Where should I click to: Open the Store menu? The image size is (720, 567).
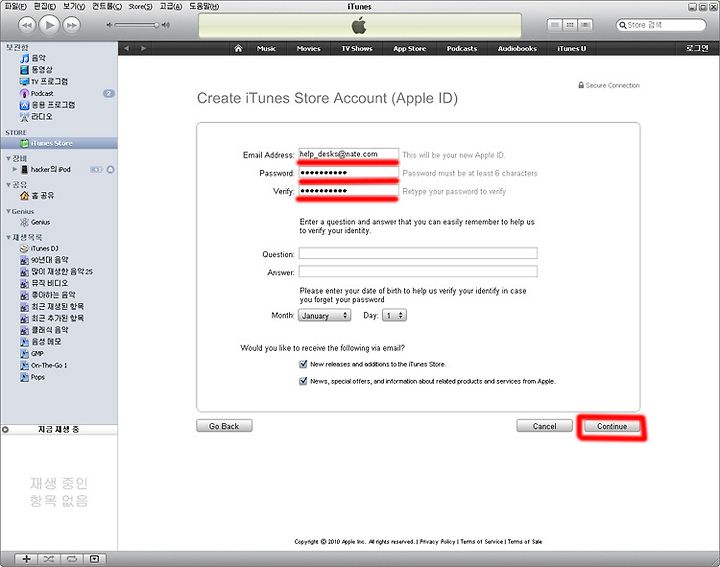click(x=140, y=6)
